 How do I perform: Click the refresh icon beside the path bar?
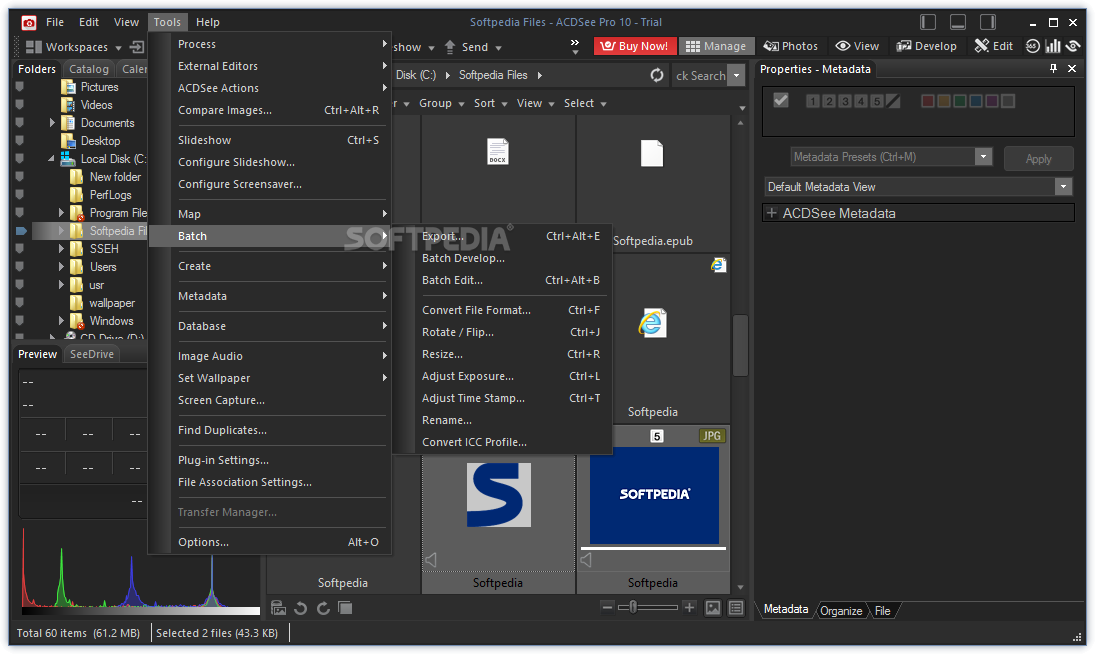click(x=657, y=75)
